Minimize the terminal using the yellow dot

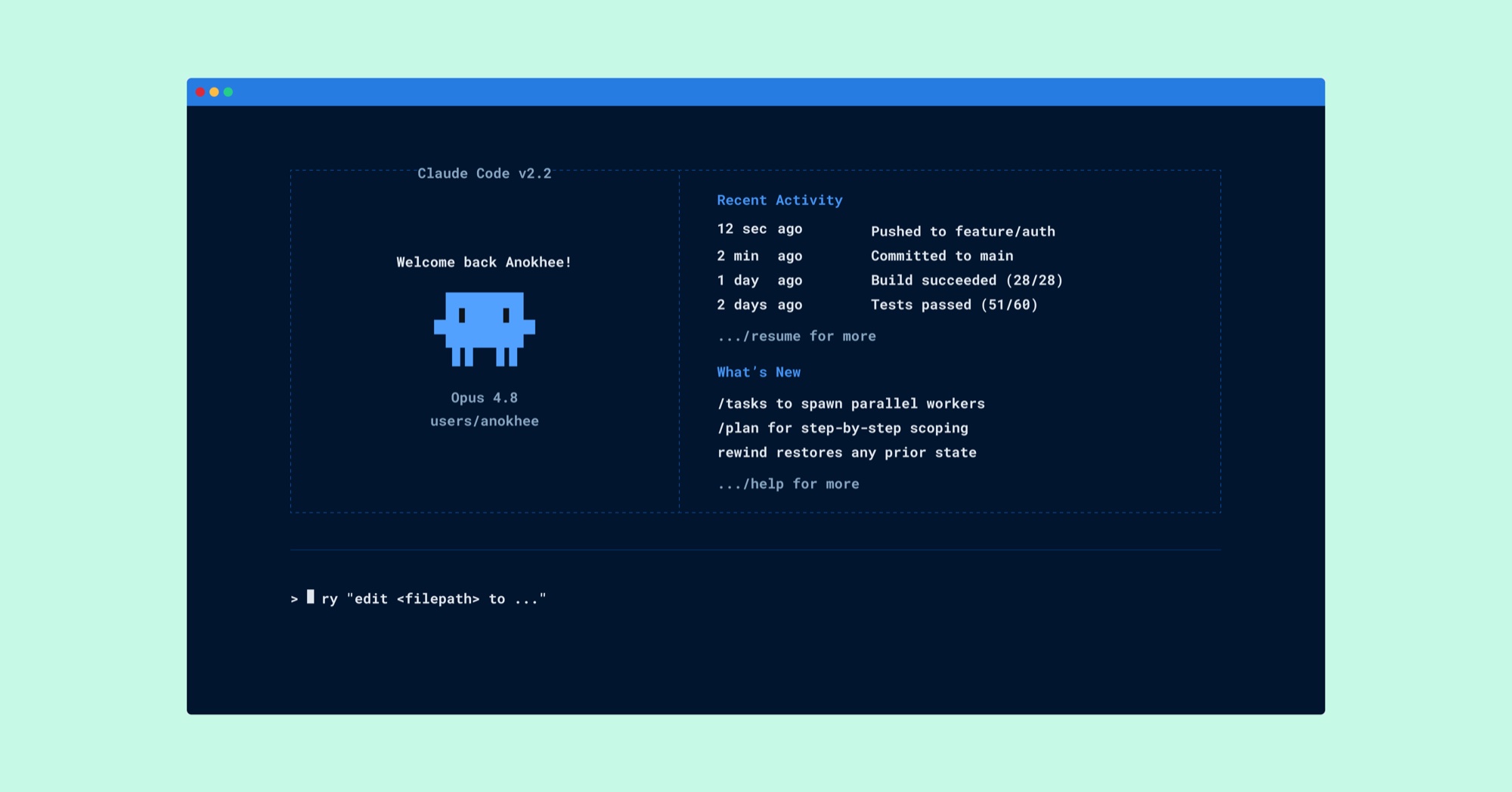click(x=214, y=92)
